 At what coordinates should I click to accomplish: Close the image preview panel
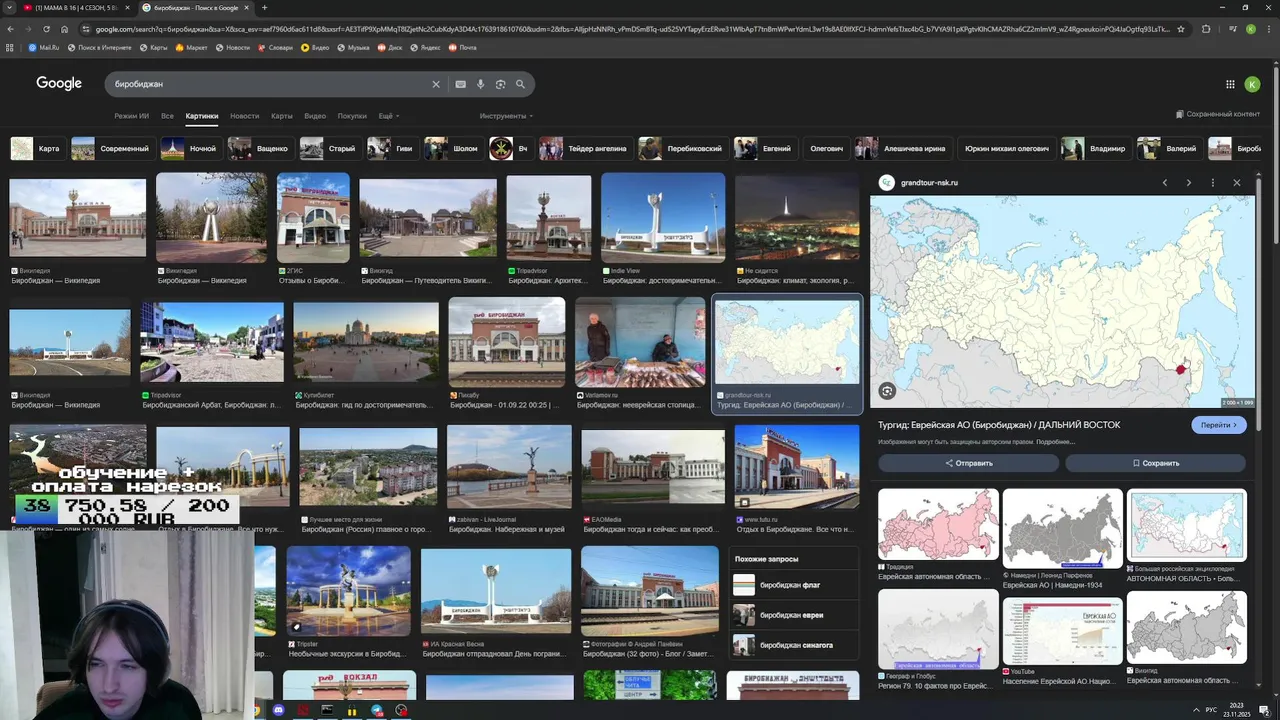tap(1236, 183)
